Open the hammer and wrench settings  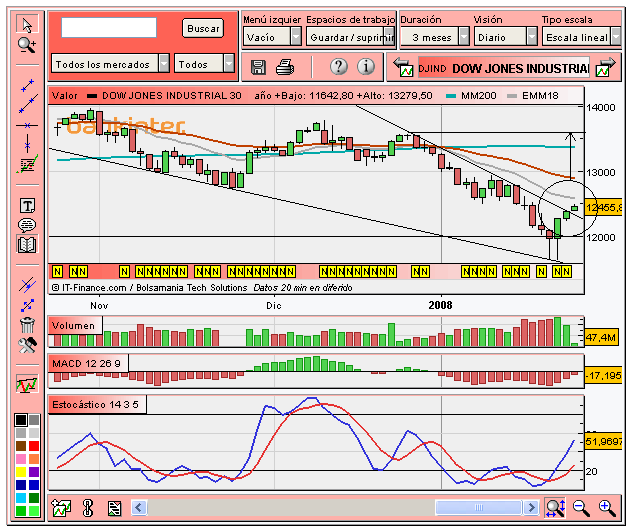click(x=27, y=345)
